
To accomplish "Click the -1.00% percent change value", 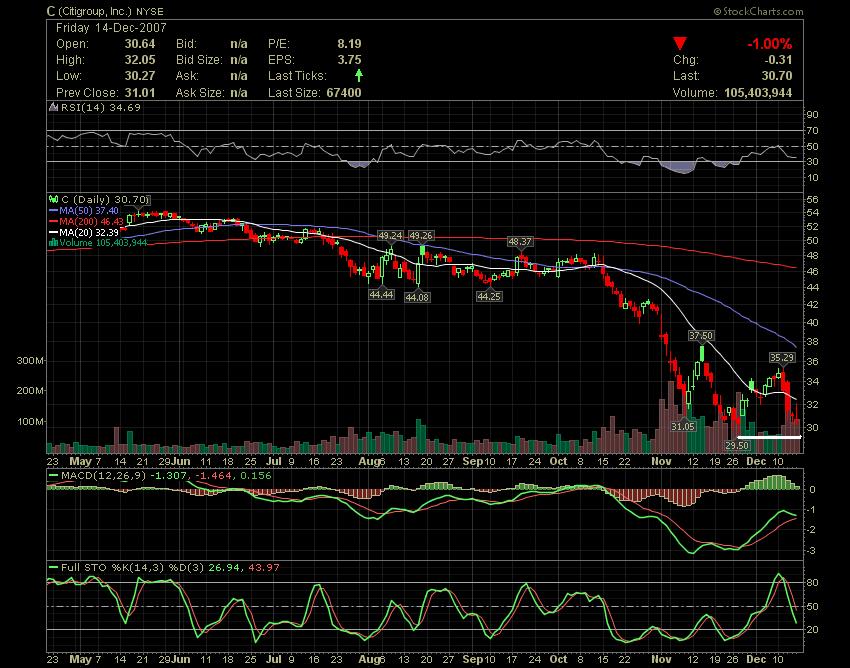I will pyautogui.click(x=770, y=44).
